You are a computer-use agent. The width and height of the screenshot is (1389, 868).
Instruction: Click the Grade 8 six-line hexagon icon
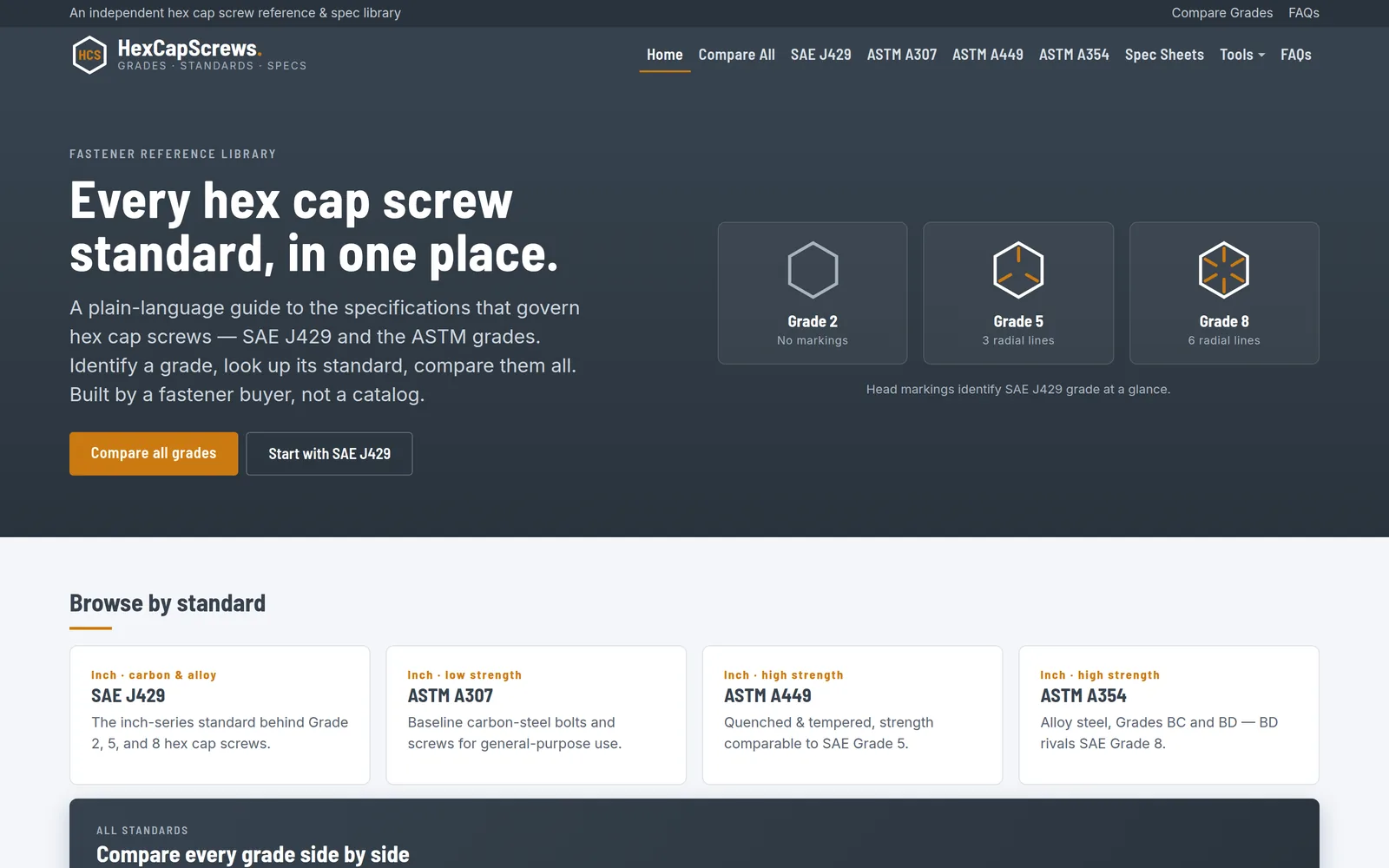(1224, 270)
